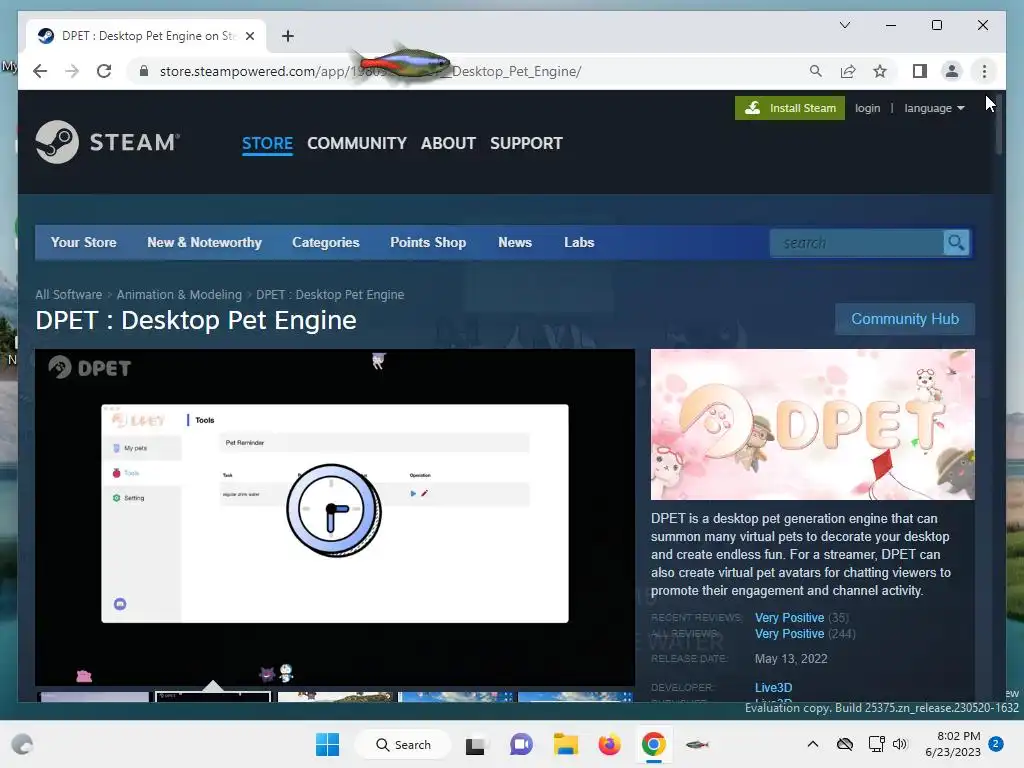Open Chrome's three-dot menu
Screen dimensions: 1024x768
point(984,71)
